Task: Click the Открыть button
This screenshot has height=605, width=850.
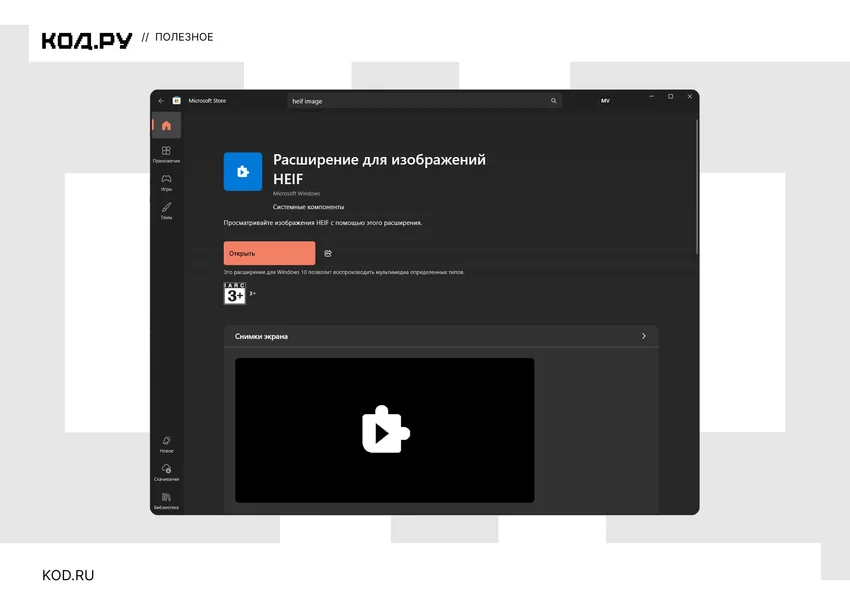Action: pos(269,253)
